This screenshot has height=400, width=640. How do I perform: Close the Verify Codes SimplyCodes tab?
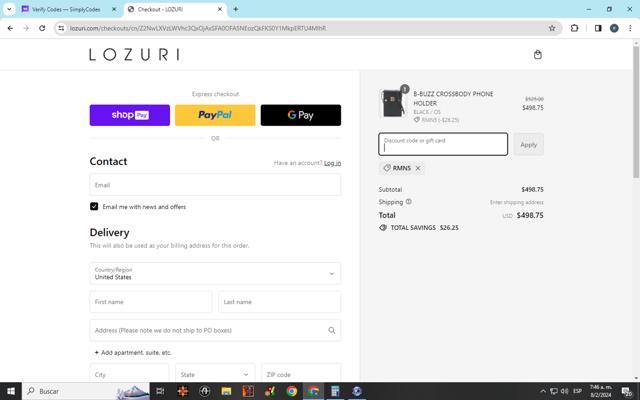click(x=114, y=9)
